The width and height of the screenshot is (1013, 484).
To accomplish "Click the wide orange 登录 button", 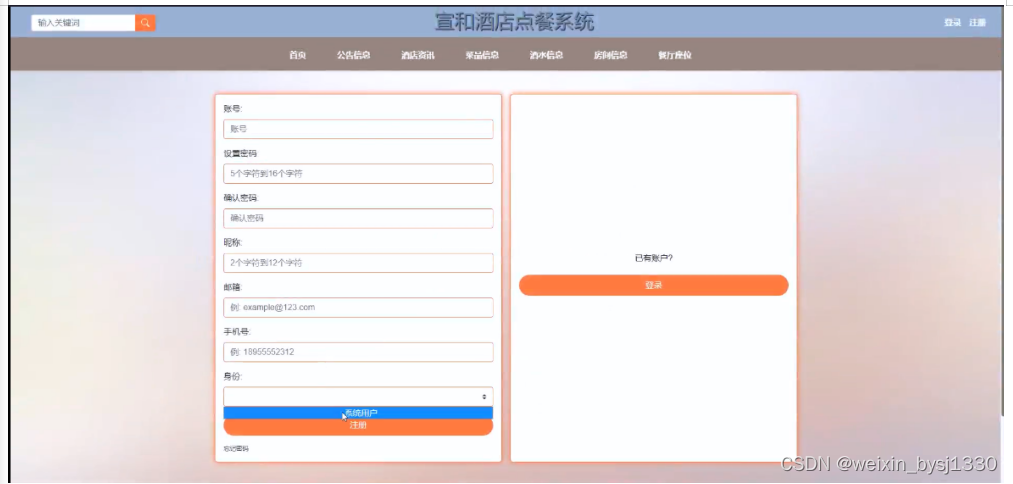I will coord(653,285).
